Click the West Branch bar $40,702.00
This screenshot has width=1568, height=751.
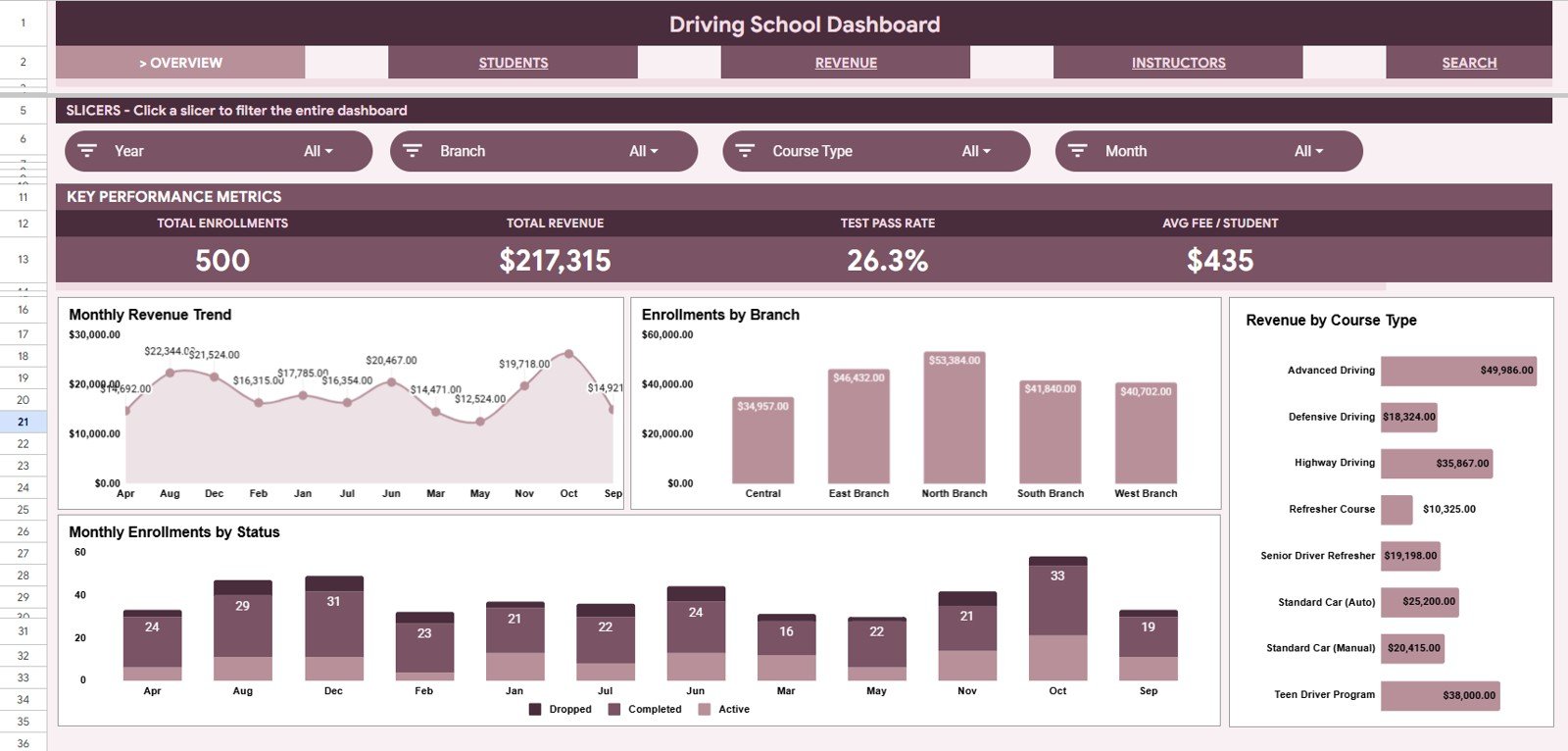coord(1146,433)
